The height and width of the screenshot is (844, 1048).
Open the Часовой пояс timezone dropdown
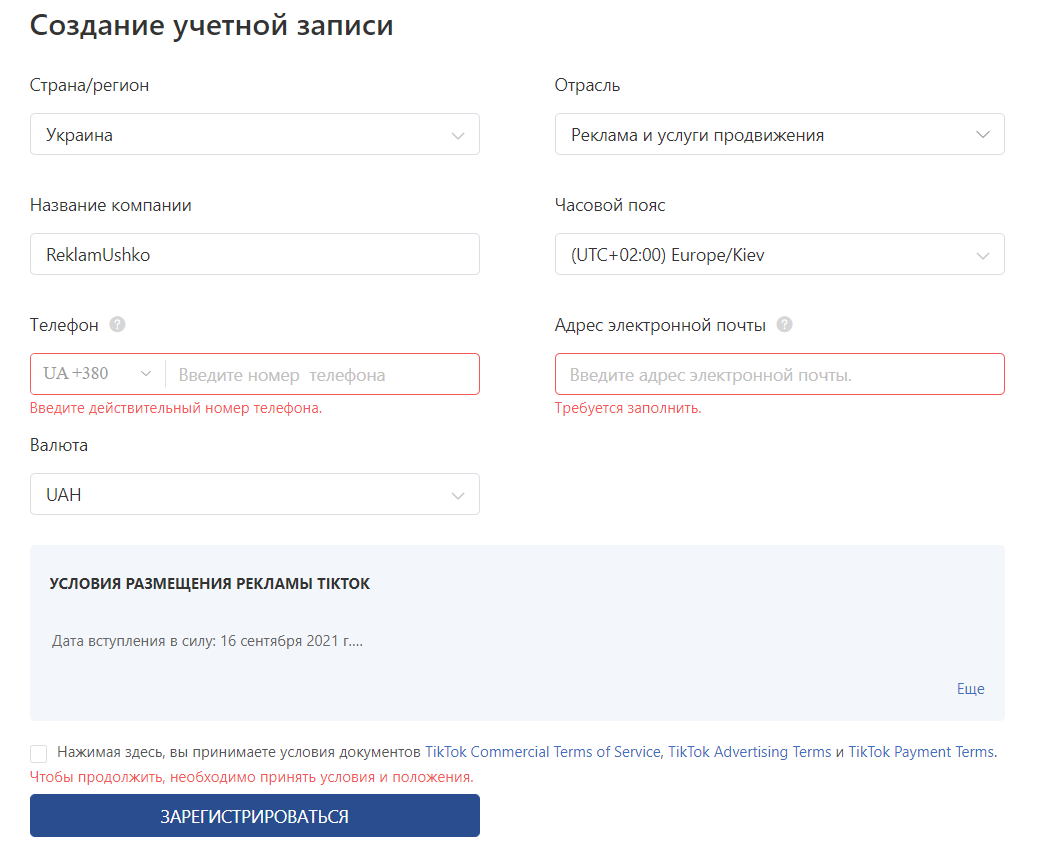(x=779, y=255)
